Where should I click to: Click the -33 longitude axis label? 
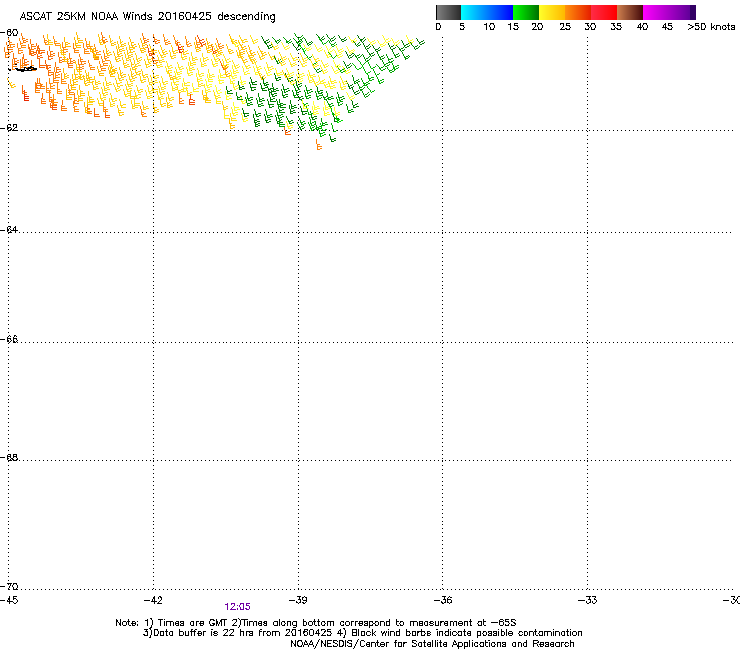pos(587,600)
